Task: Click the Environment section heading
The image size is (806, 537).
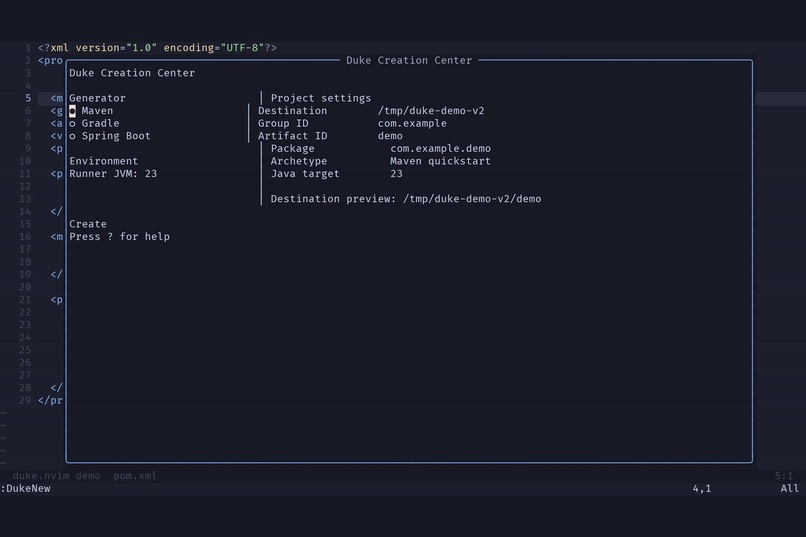Action: 103,161
